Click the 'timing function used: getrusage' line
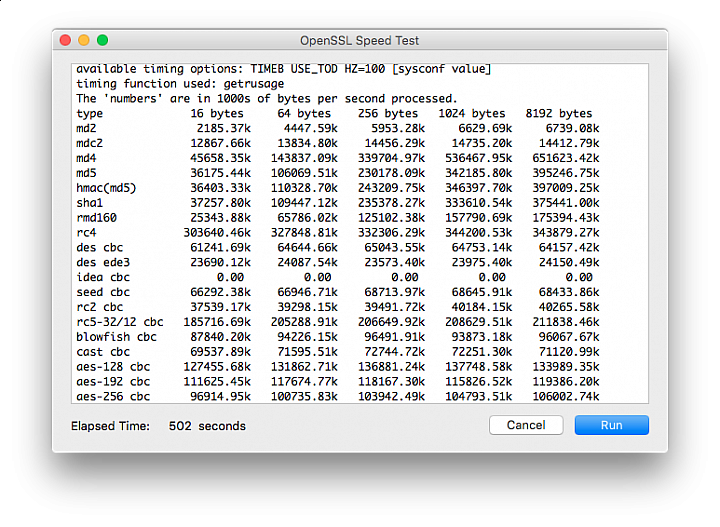720x527 pixels. click(x=180, y=84)
